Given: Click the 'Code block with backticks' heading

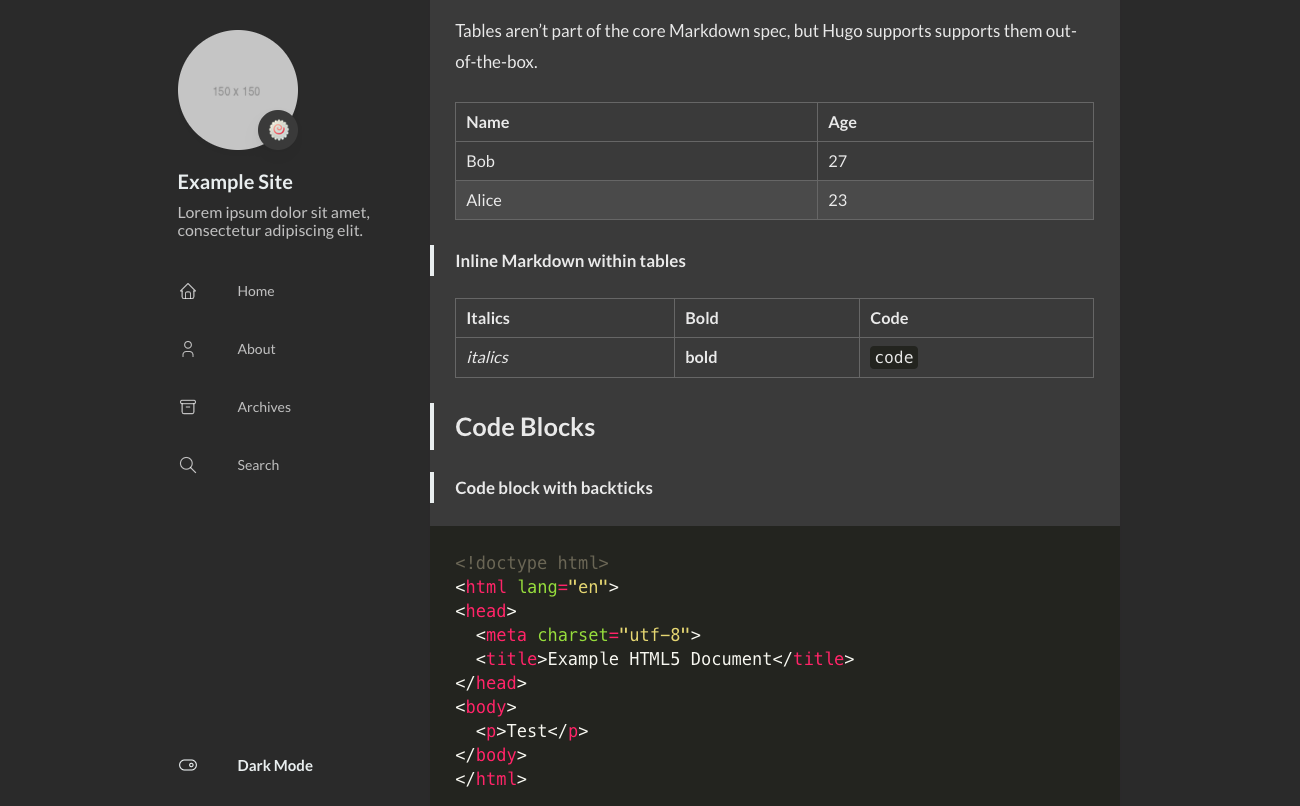Looking at the screenshot, I should 554,488.
